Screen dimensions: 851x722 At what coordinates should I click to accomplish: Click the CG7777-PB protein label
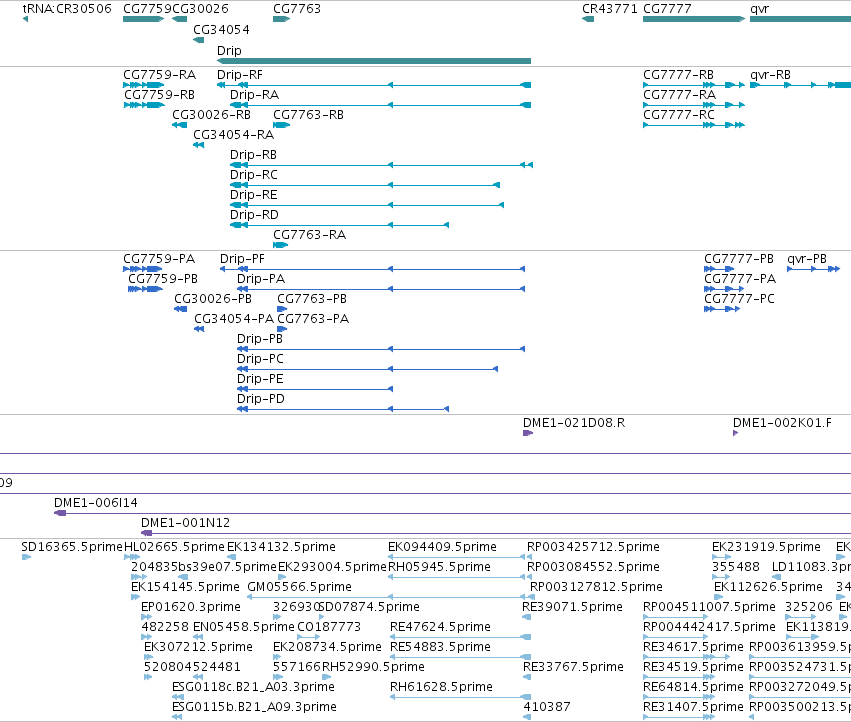pos(739,258)
